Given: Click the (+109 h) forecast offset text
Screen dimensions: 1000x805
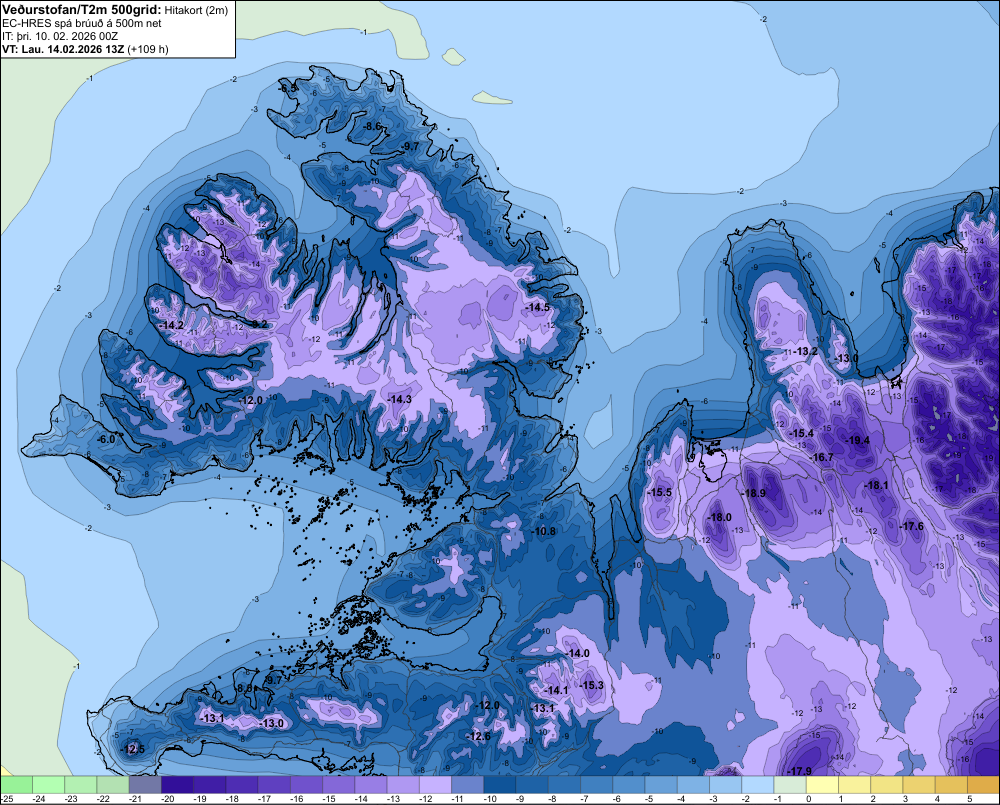Looking at the screenshot, I should [148, 49].
